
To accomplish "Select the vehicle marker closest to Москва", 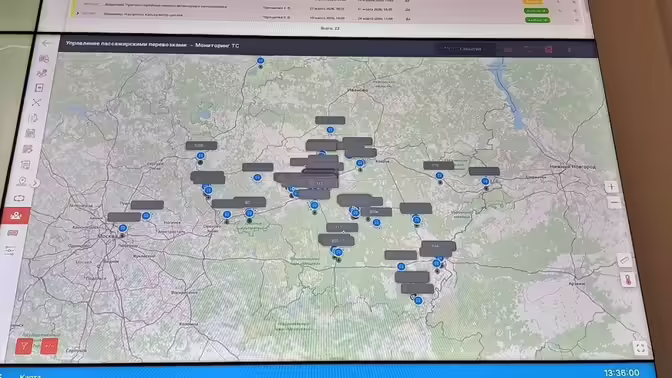I will [x=123, y=228].
